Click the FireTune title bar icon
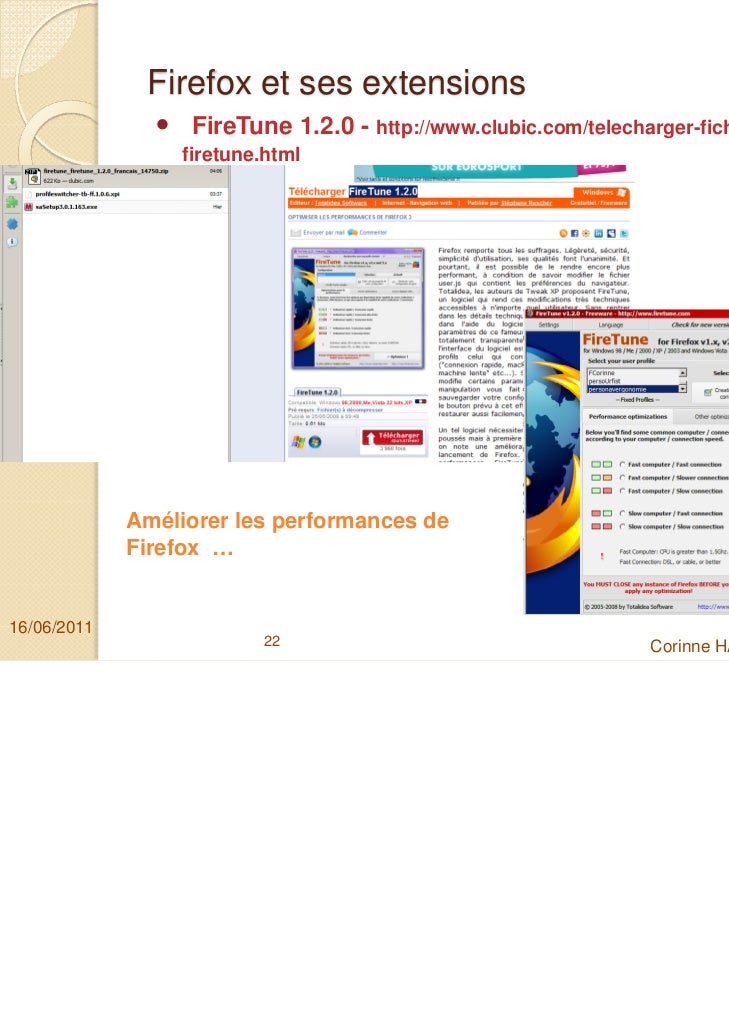Viewport: 729px width, 1030px height. (531, 313)
